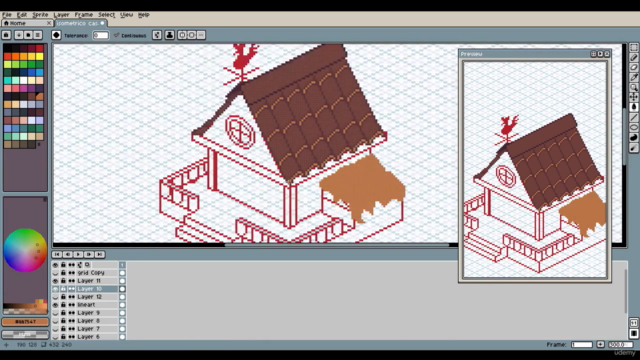Select the Layer 10 cel at frame 1

(x=122, y=289)
